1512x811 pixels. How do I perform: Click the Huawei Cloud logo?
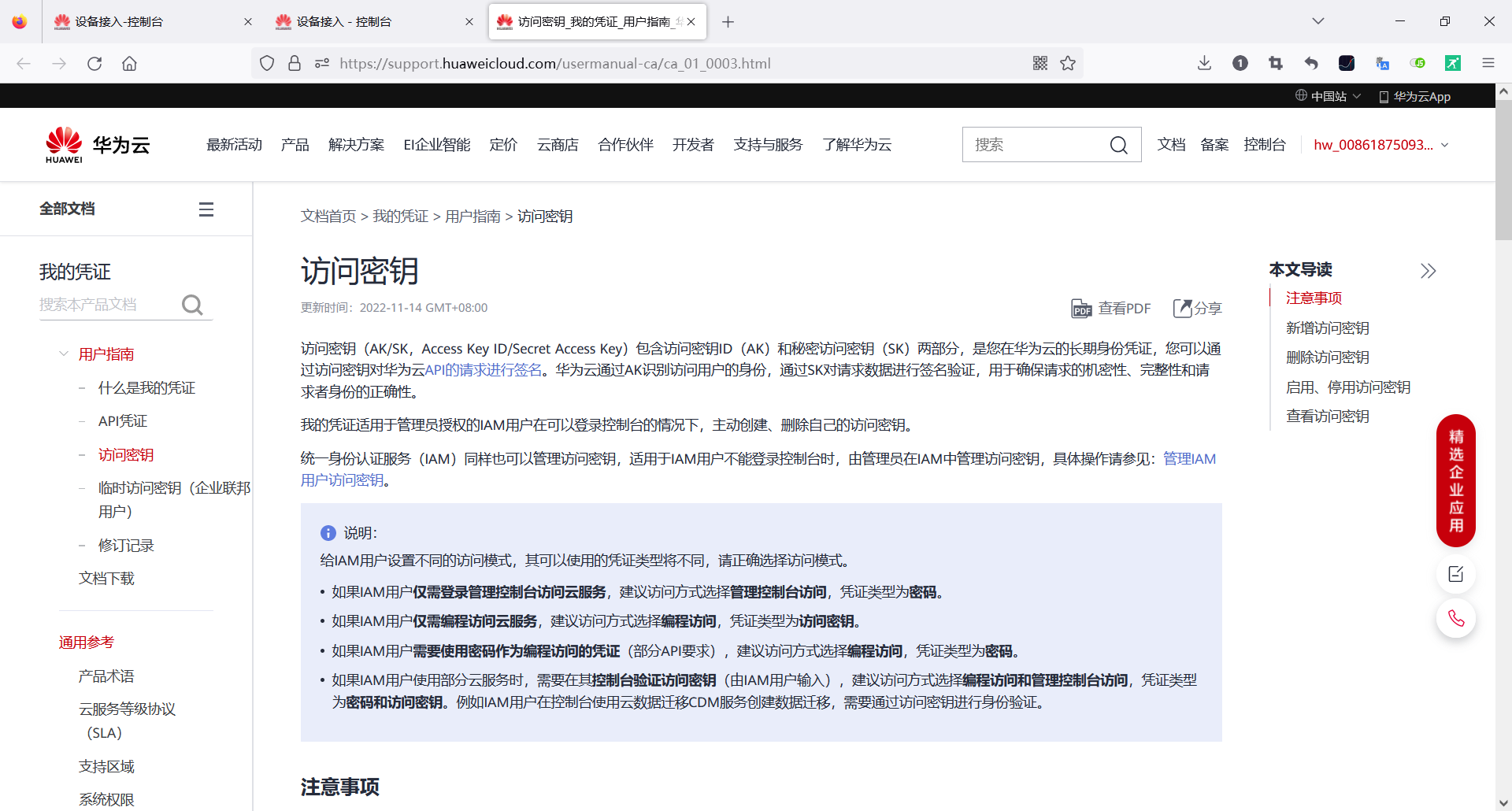tap(97, 144)
